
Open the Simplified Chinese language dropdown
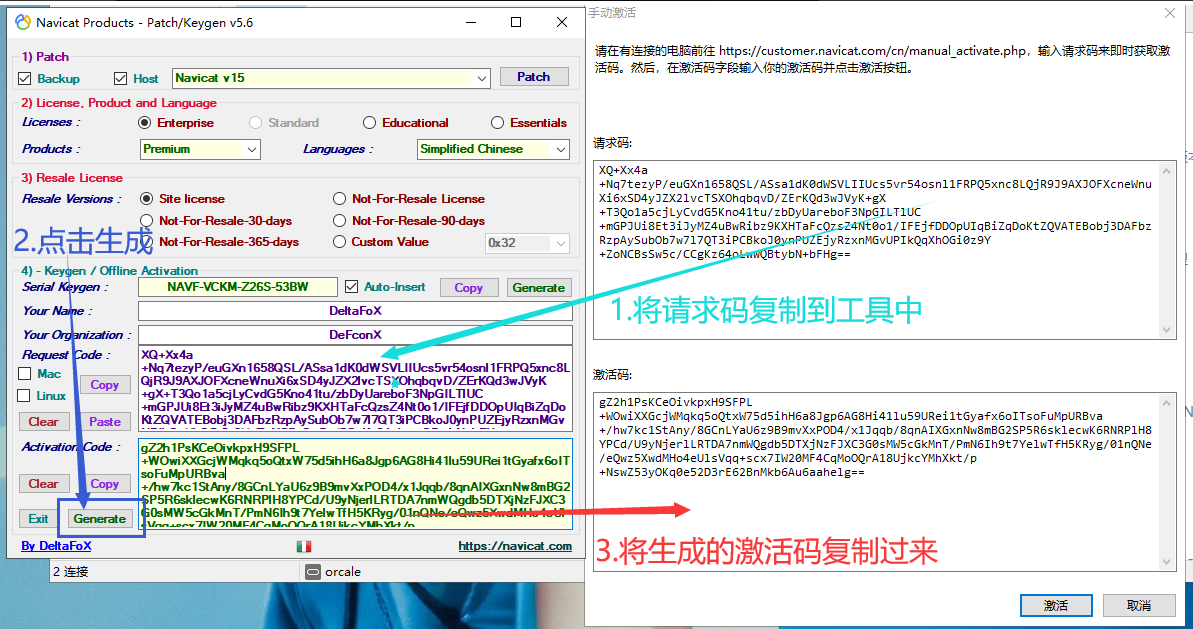560,149
